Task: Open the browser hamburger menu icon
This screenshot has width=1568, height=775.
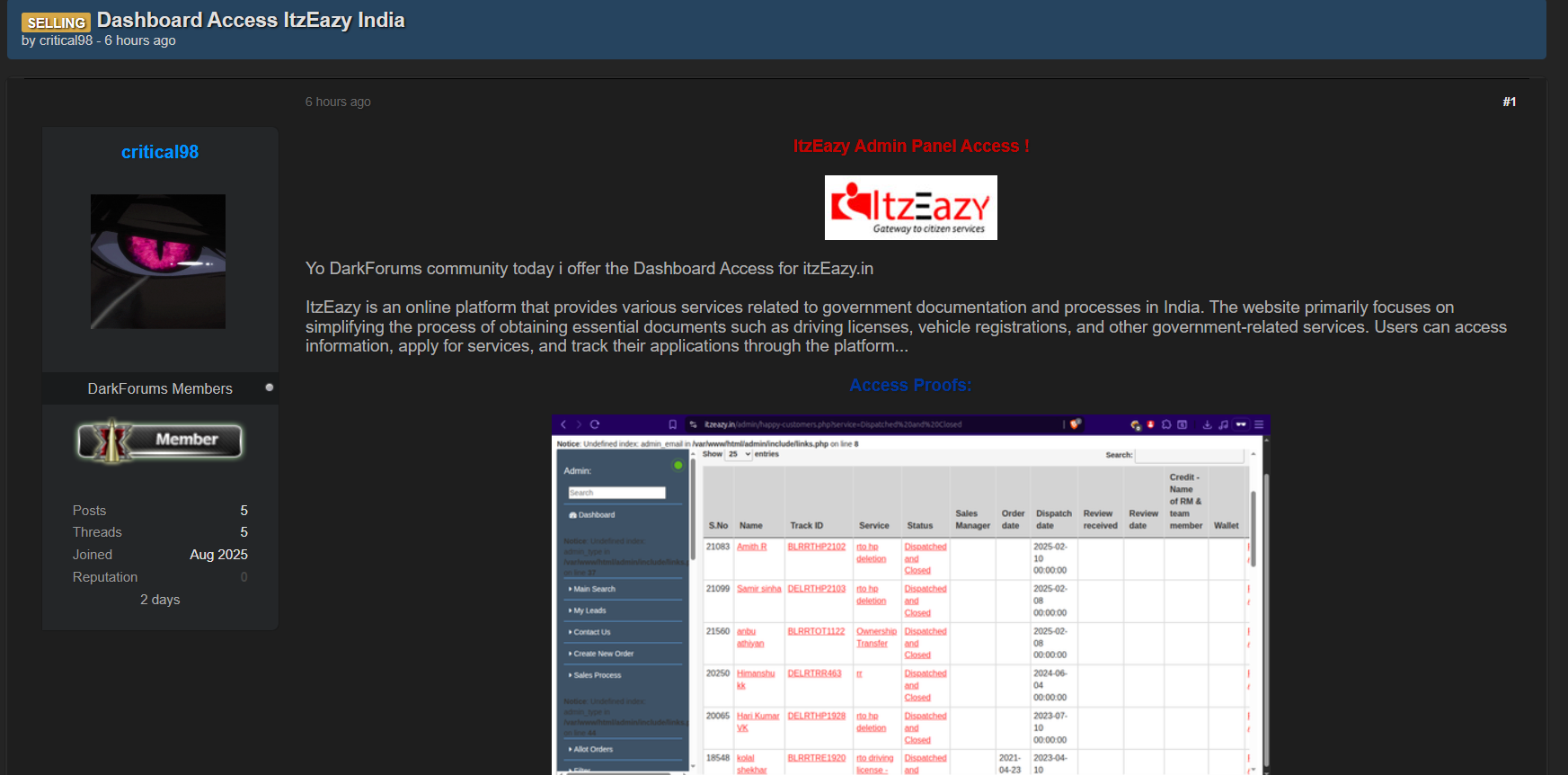Action: [1259, 424]
